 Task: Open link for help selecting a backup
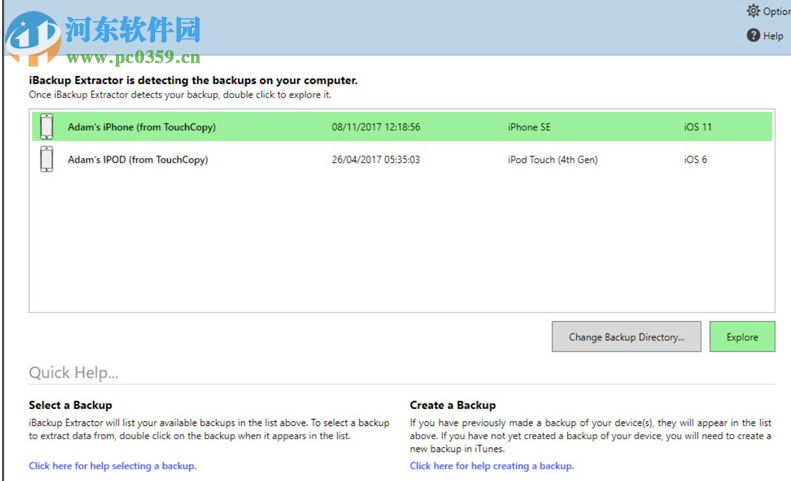click(112, 466)
